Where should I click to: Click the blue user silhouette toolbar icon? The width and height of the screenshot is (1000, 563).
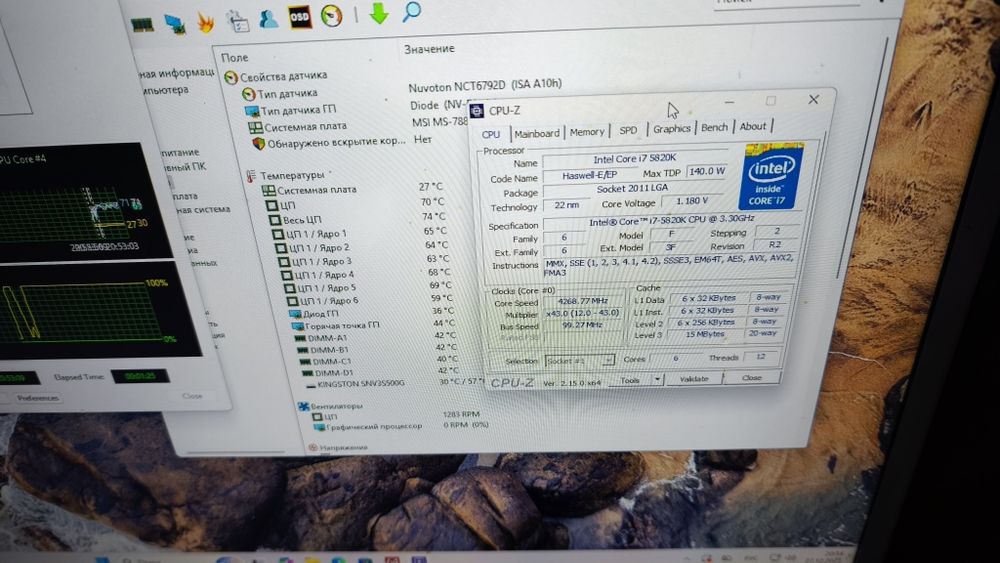[268, 18]
